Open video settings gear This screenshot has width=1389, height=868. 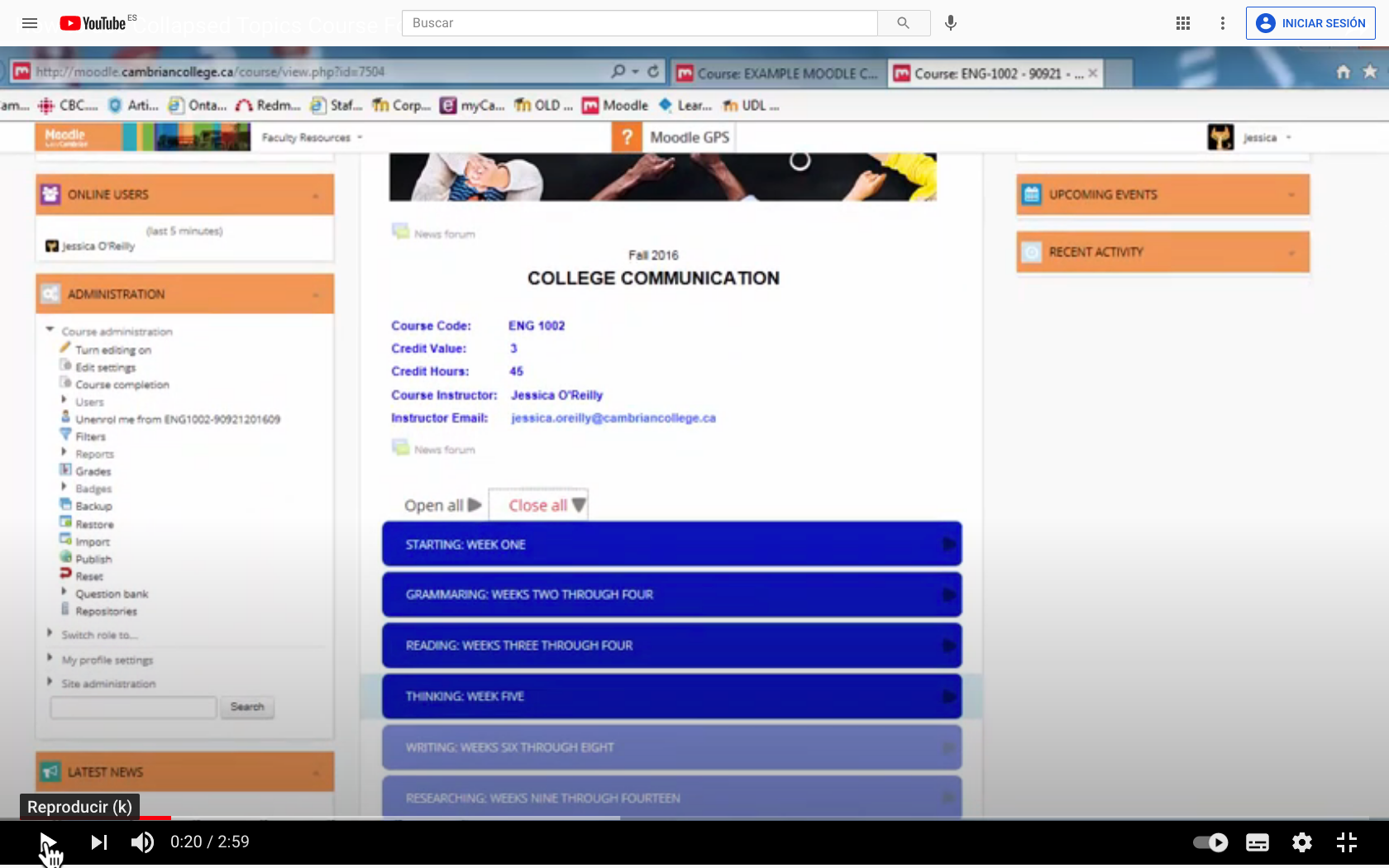tap(1302, 842)
